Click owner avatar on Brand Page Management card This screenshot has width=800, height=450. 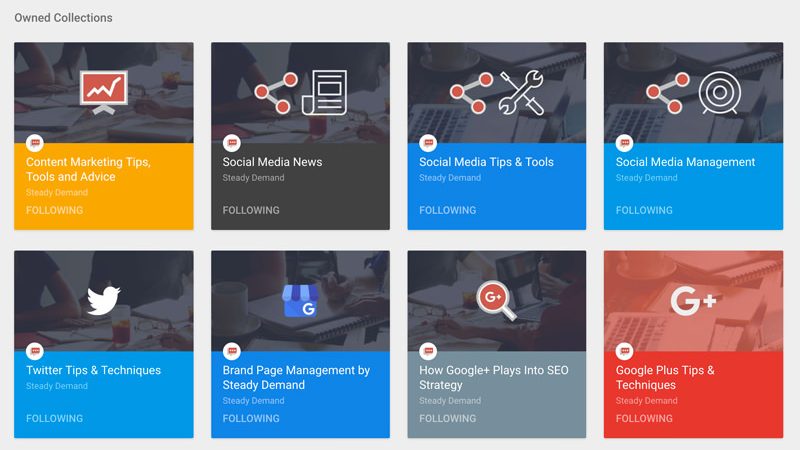coord(232,351)
